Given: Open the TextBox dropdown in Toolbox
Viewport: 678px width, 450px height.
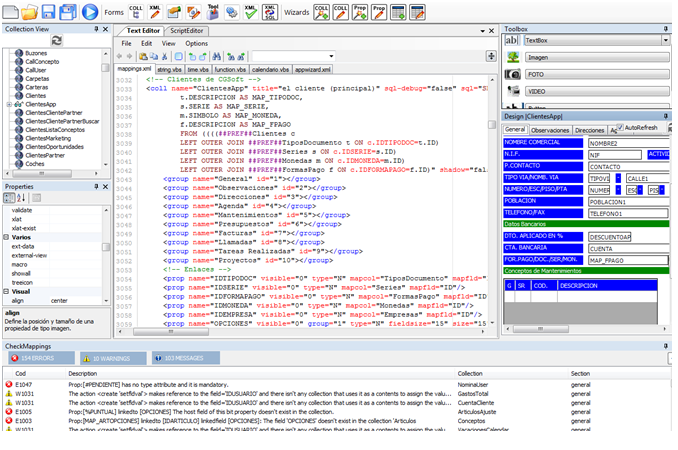Looking at the screenshot, I should [665, 40].
